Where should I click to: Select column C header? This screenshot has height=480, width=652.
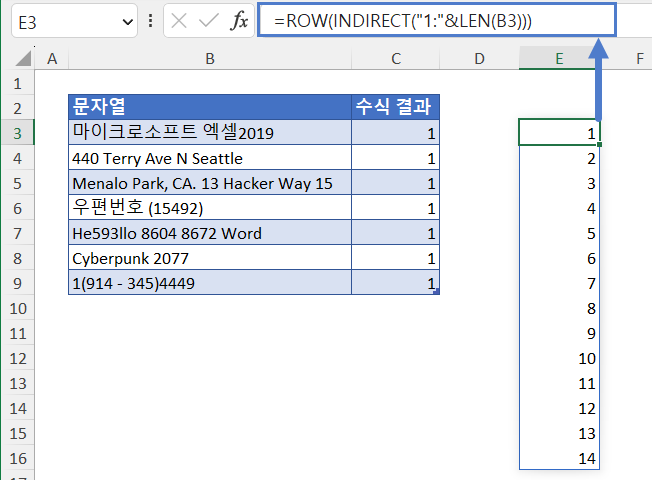(395, 59)
